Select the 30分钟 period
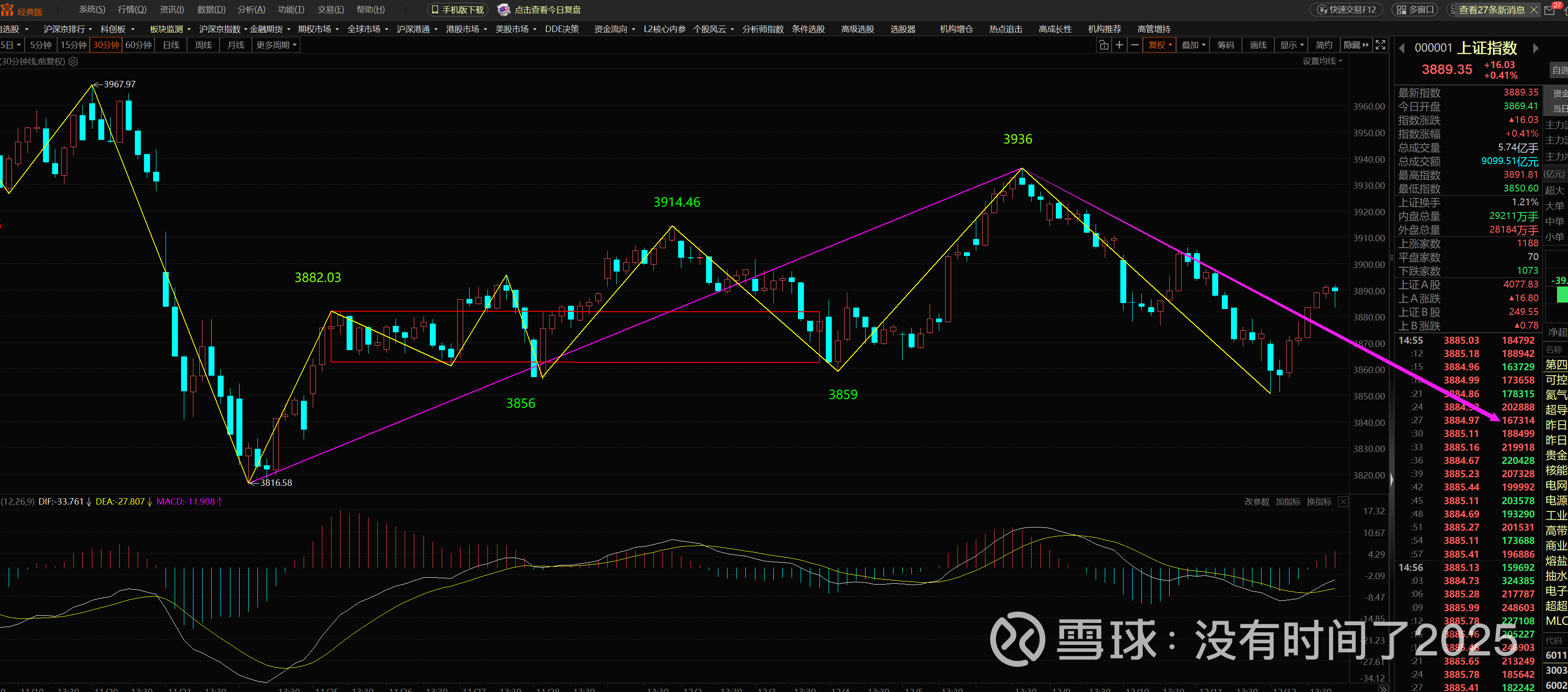The height and width of the screenshot is (692, 1568). point(106,45)
